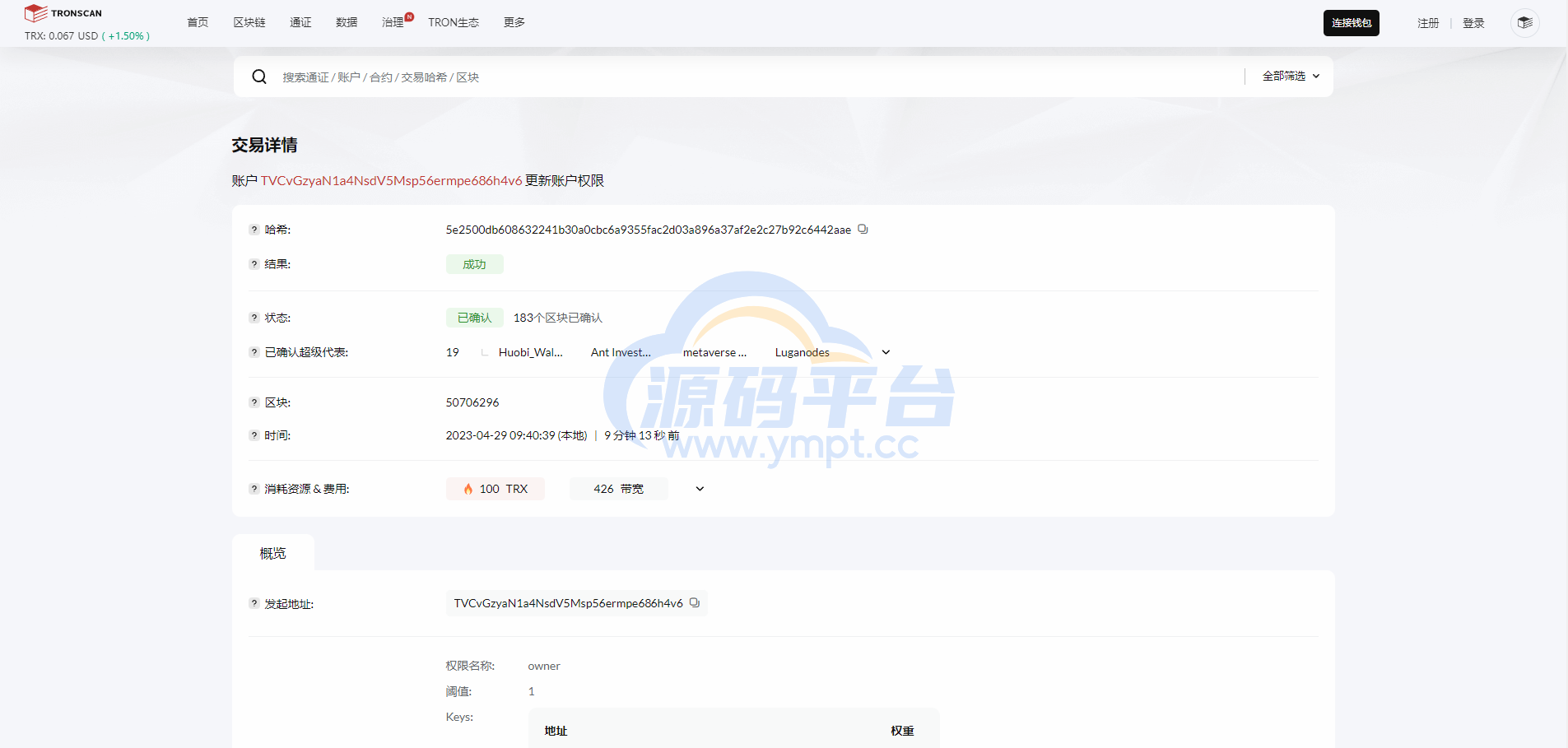Click help icon next to 状态
Image resolution: width=1568 pixels, height=748 pixels.
point(254,318)
